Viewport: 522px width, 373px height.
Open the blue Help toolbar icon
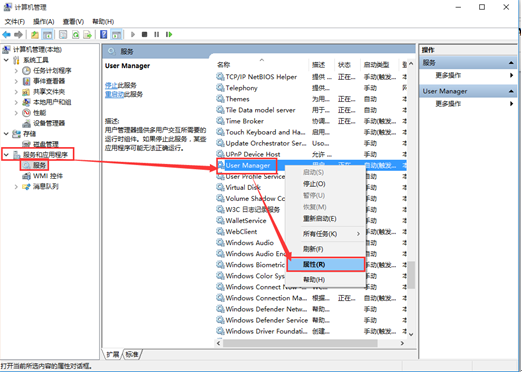coord(104,34)
